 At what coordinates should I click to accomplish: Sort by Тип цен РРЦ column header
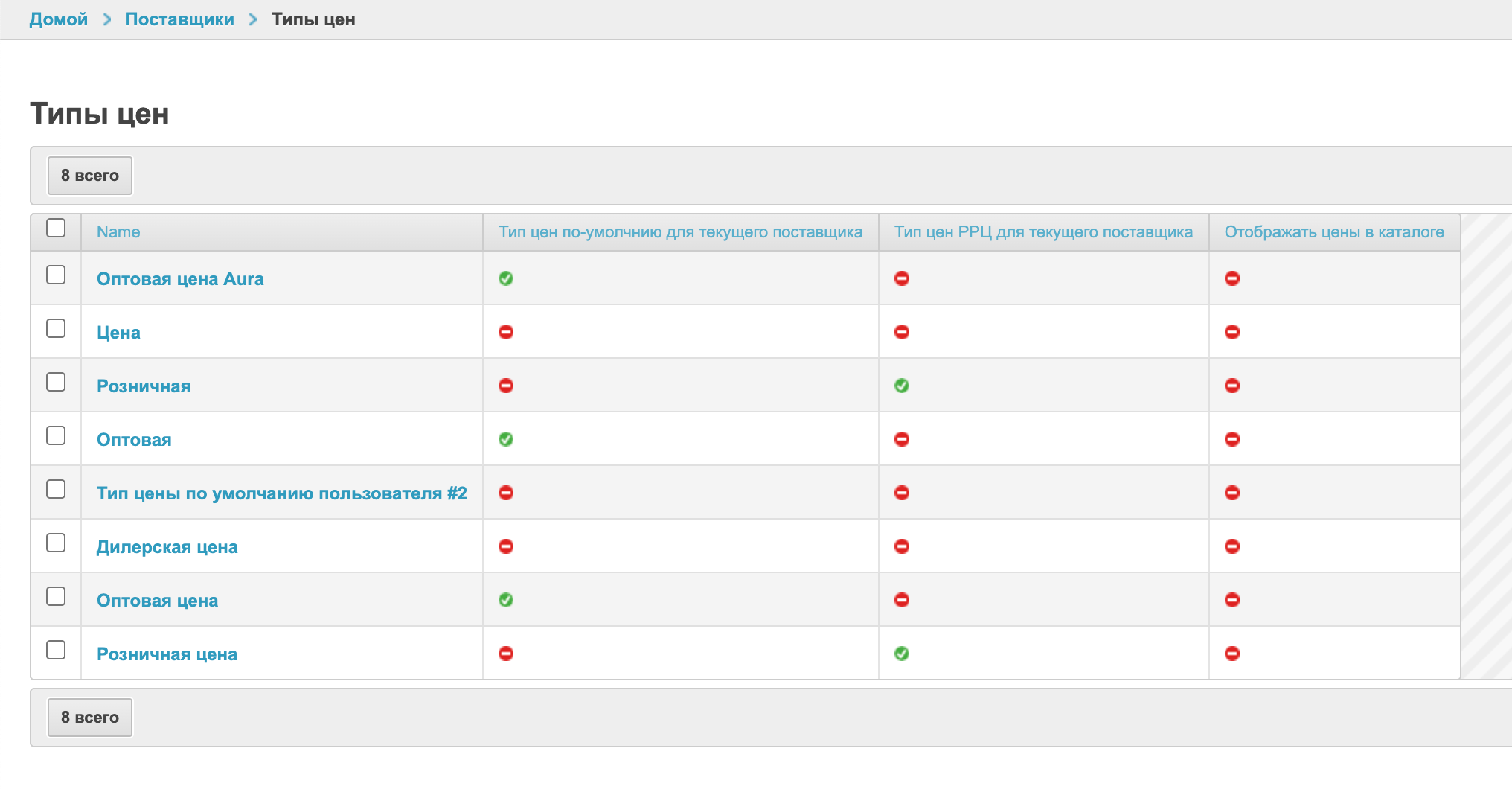(x=1043, y=232)
